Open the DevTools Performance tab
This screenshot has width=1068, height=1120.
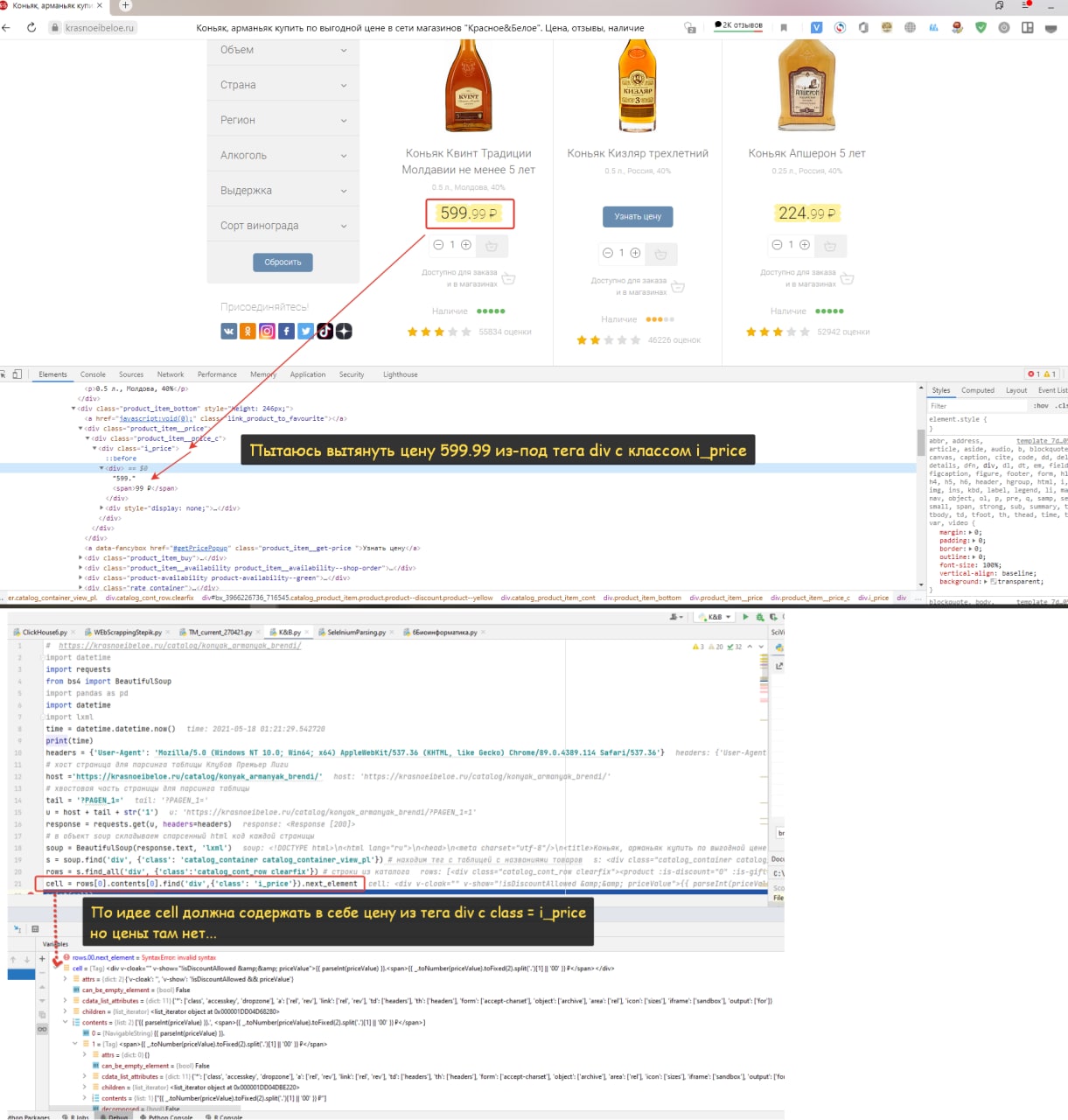[x=217, y=374]
